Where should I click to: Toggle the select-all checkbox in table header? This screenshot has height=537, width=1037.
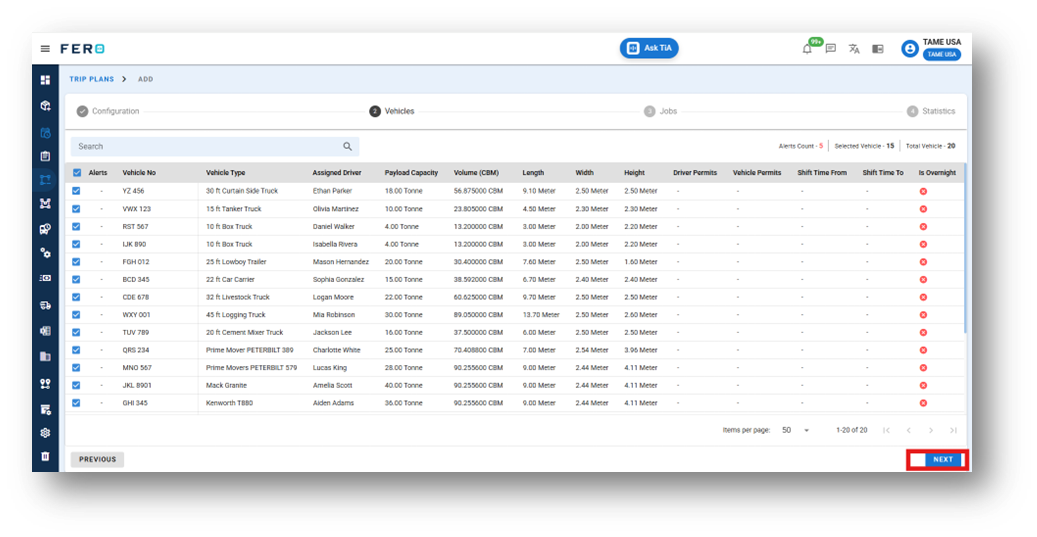tap(77, 173)
